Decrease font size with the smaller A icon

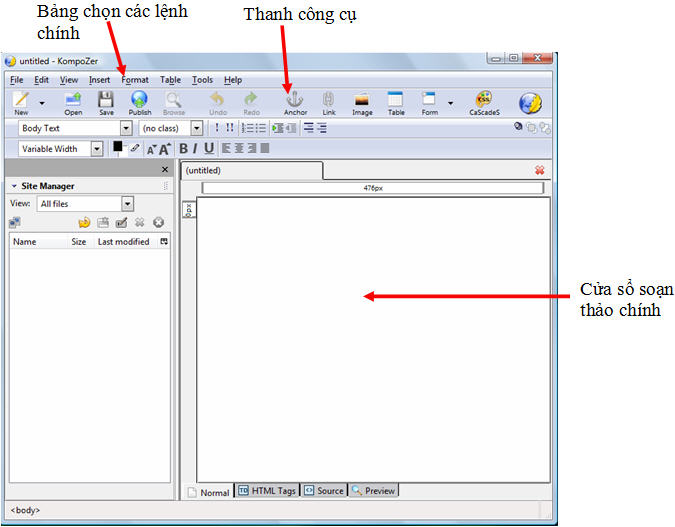tap(151, 149)
